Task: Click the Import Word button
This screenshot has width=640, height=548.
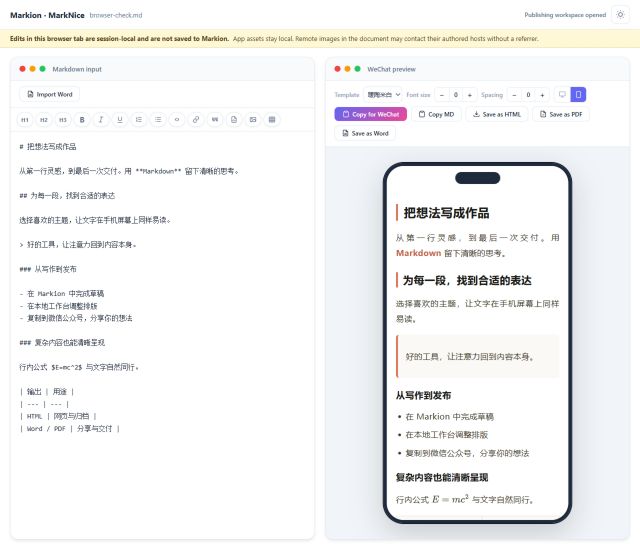Action: (x=49, y=94)
